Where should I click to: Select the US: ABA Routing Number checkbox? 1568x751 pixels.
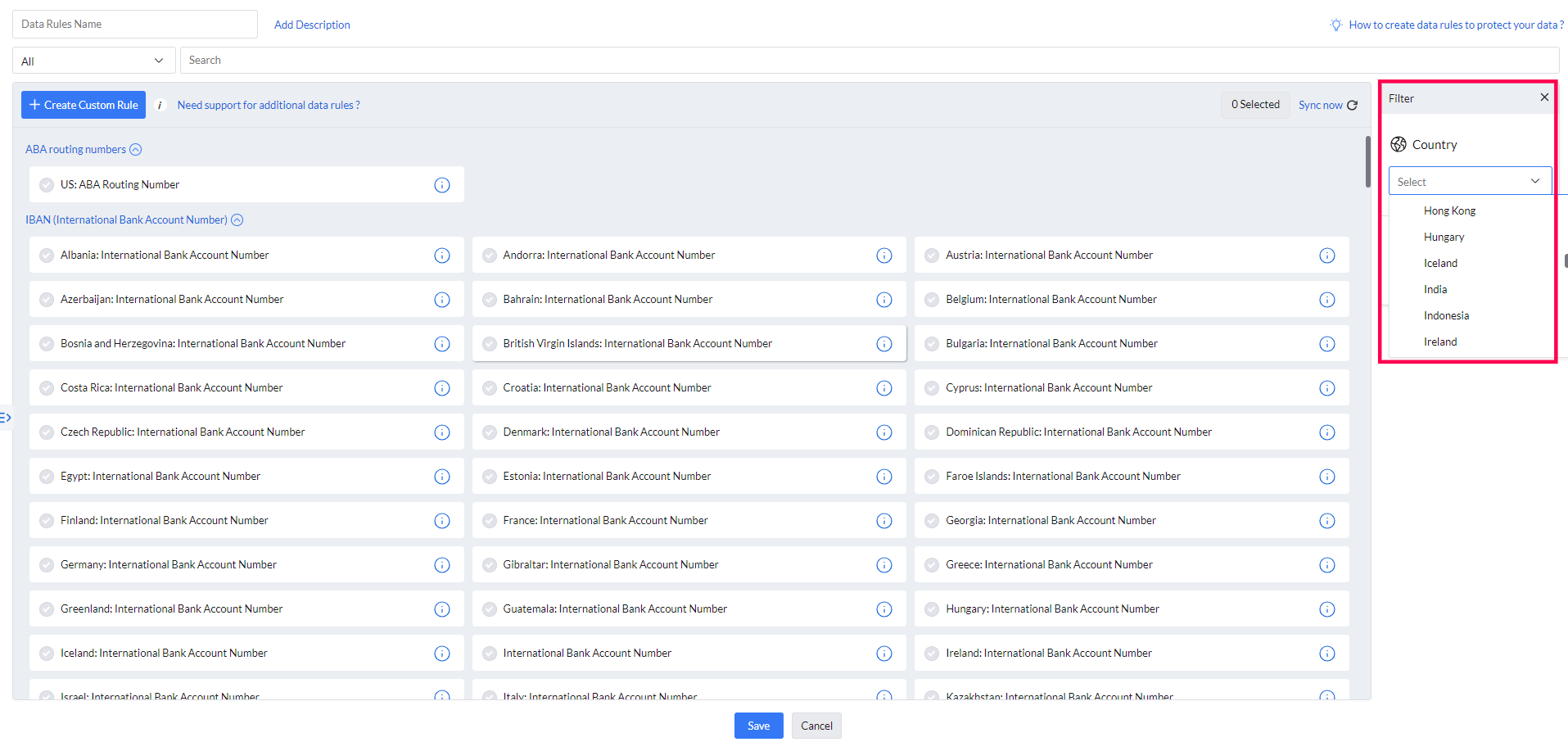[47, 185]
